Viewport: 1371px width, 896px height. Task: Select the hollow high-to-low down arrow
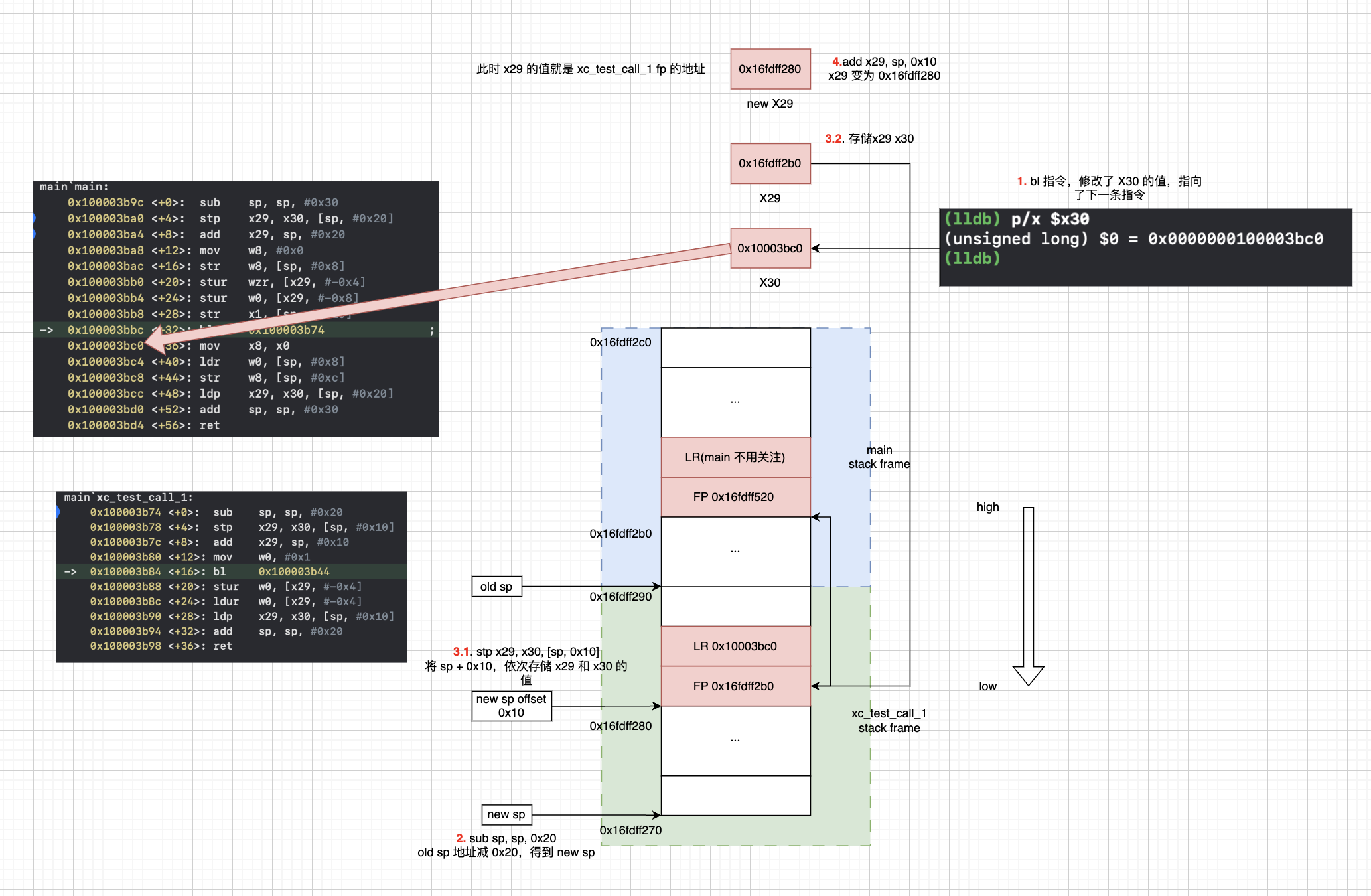pyautogui.click(x=1028, y=595)
